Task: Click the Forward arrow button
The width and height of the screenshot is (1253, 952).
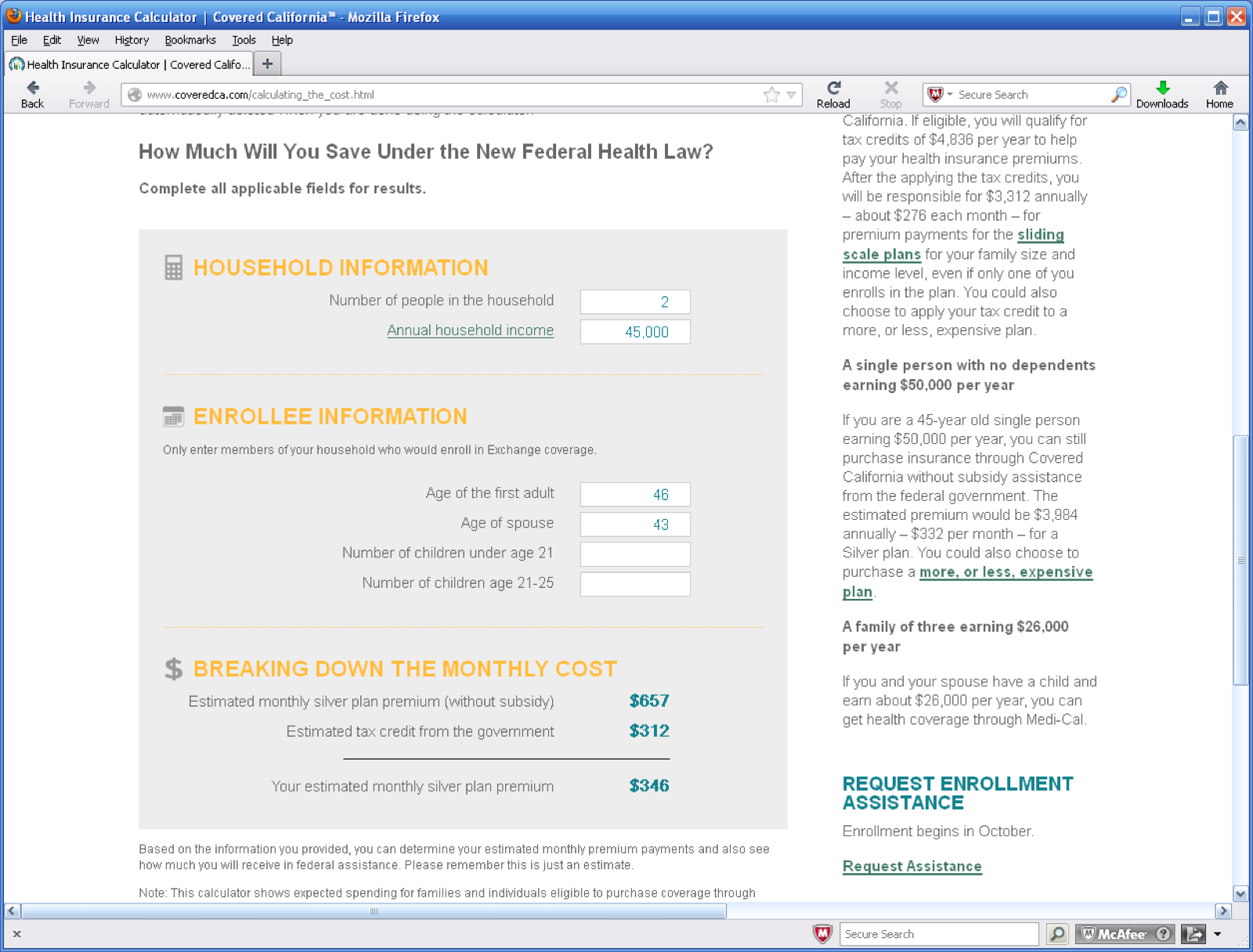Action: click(88, 94)
